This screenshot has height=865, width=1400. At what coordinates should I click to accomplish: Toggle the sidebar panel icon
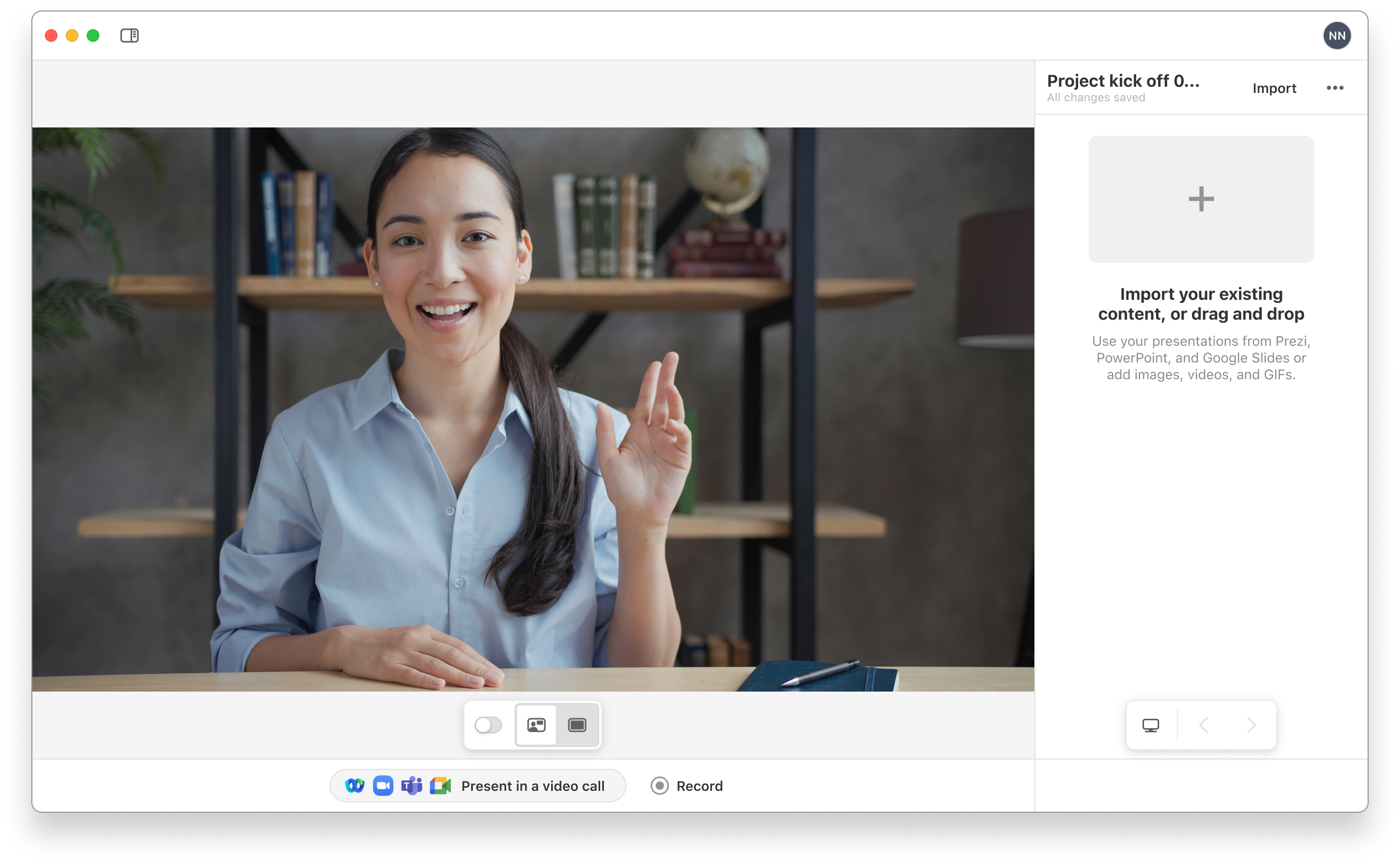130,36
